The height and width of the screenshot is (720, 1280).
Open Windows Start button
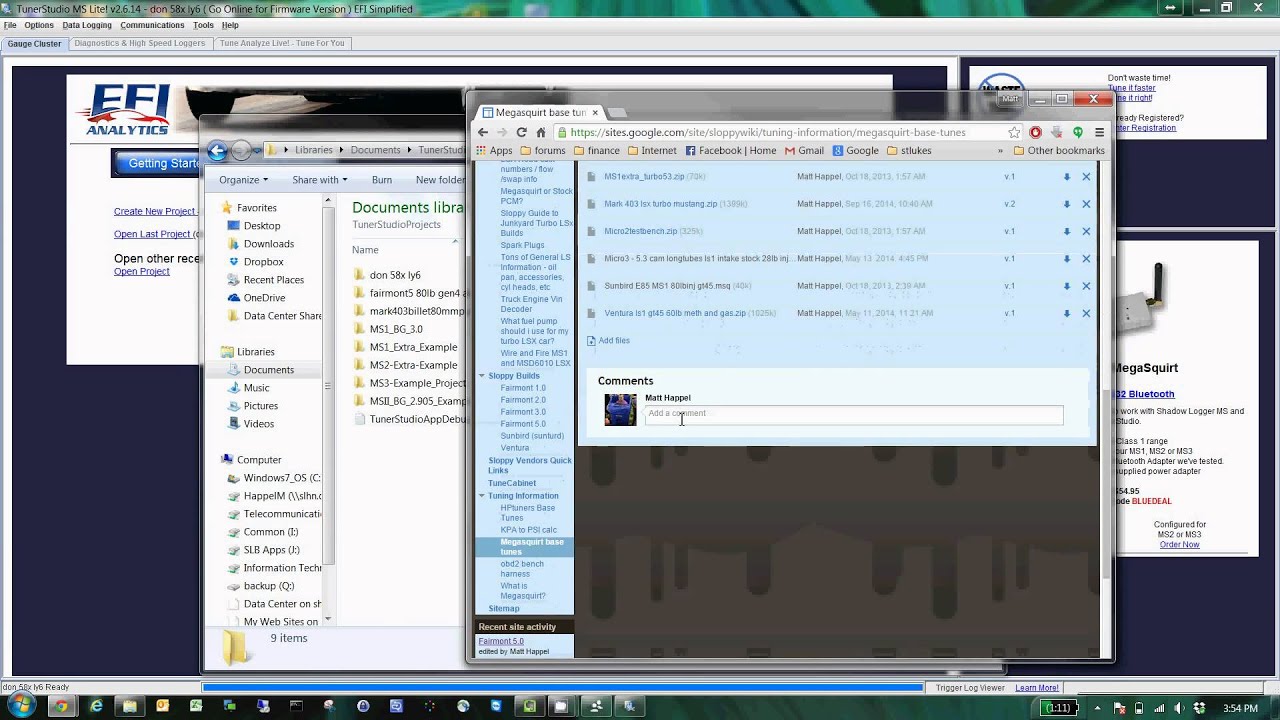tap(22, 706)
